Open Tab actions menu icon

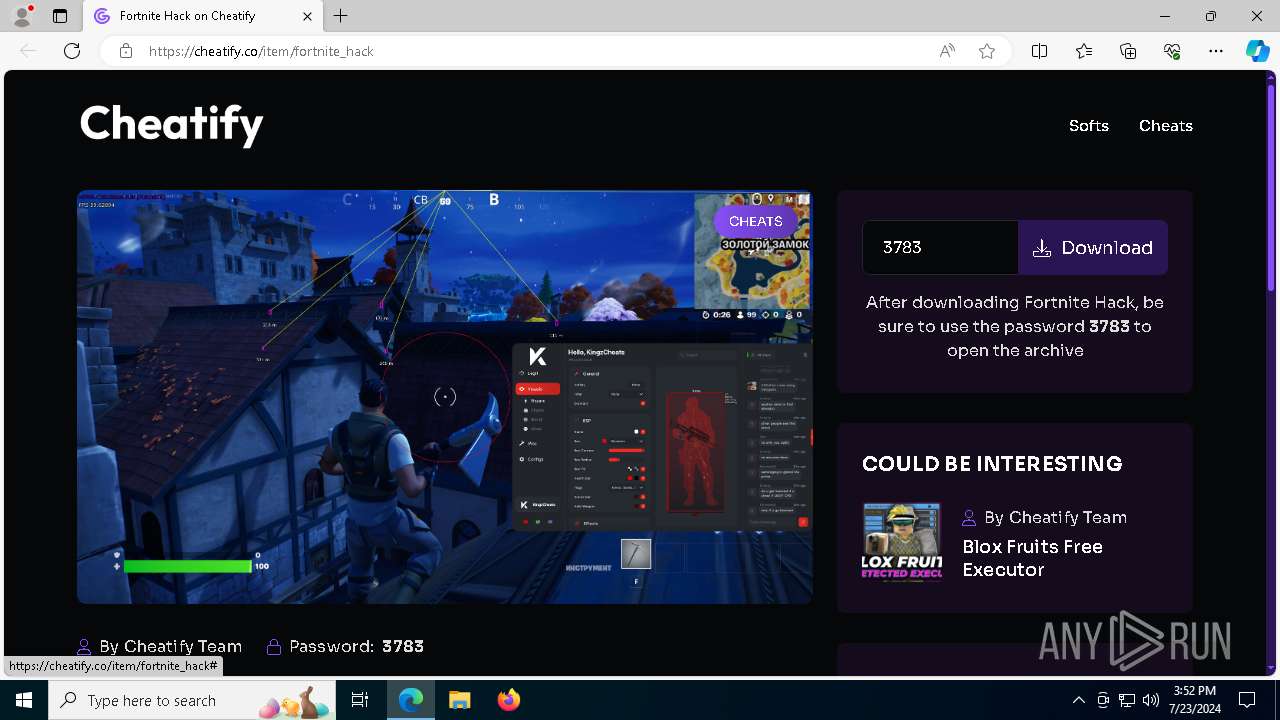click(60, 16)
